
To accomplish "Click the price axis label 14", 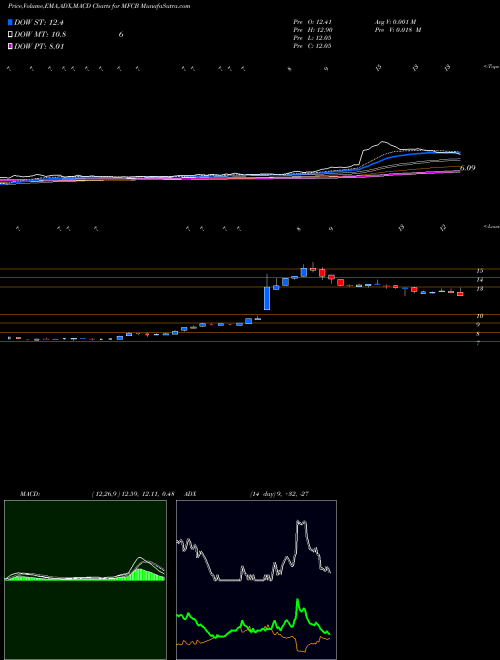I will [480, 280].
